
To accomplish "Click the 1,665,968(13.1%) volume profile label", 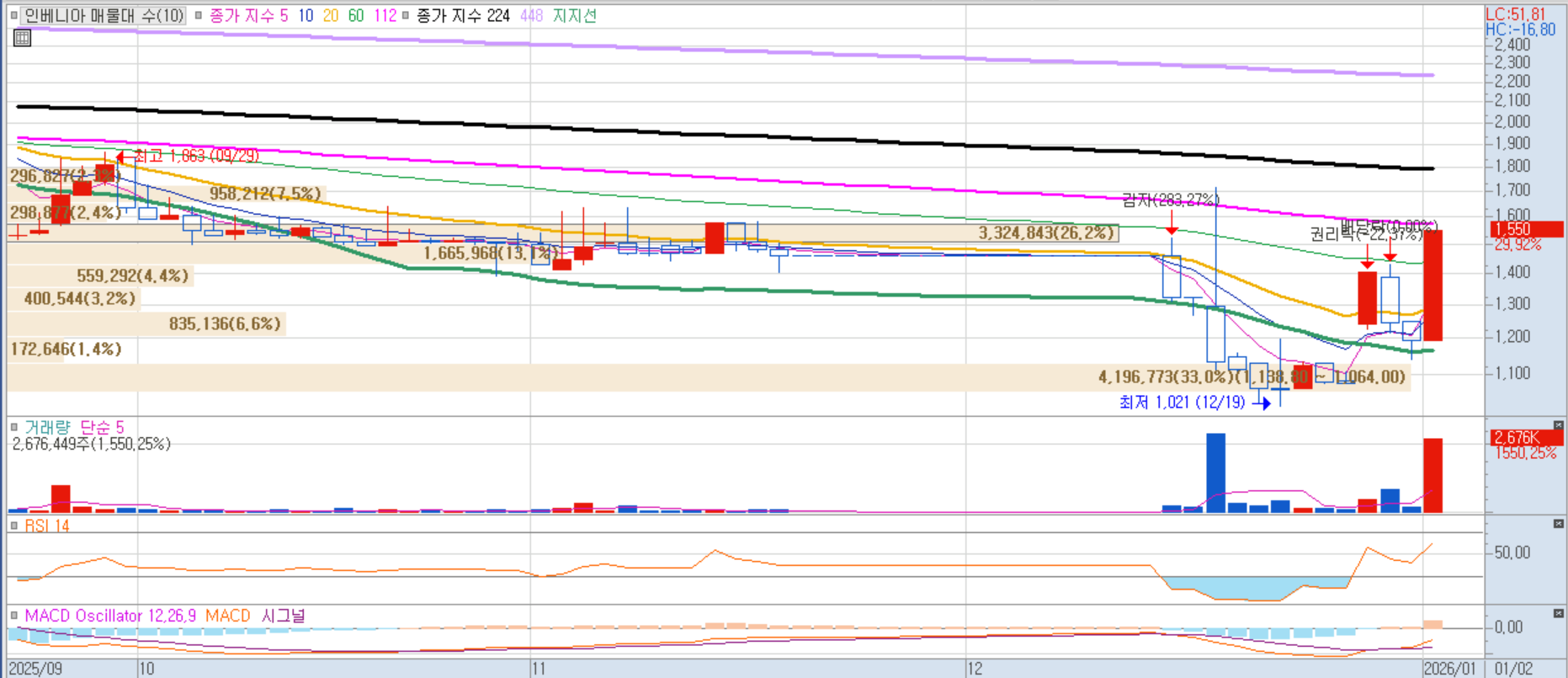I will (491, 253).
